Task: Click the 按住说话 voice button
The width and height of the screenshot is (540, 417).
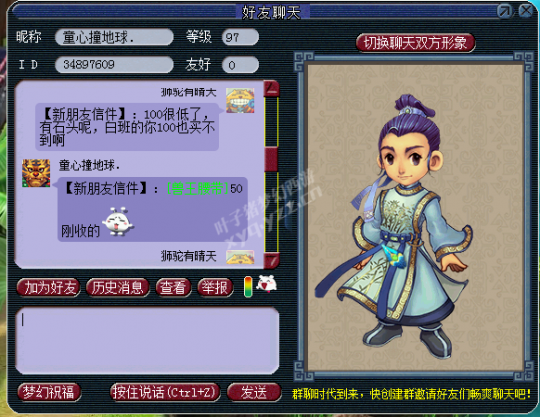Action: click(x=165, y=392)
